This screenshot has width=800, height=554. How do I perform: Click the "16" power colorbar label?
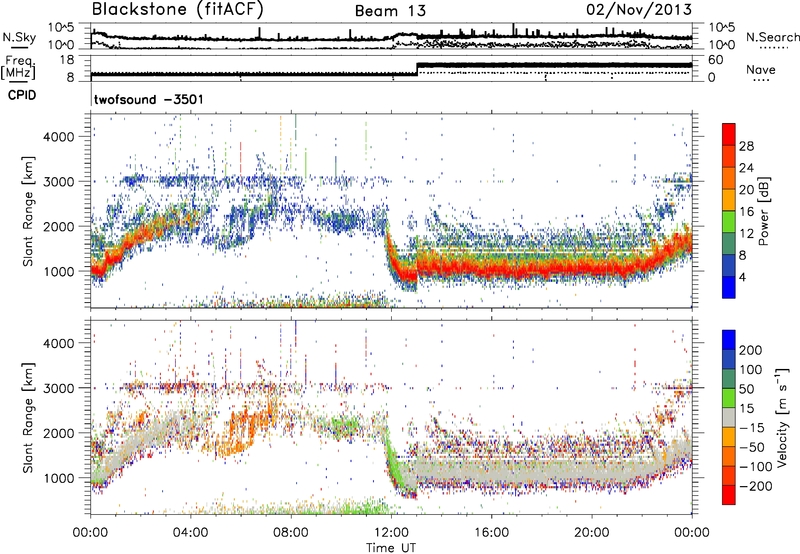tap(746, 211)
